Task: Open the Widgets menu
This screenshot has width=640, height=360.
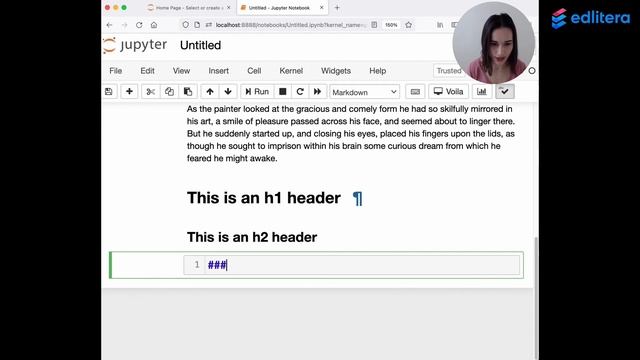Action: tap(336, 71)
